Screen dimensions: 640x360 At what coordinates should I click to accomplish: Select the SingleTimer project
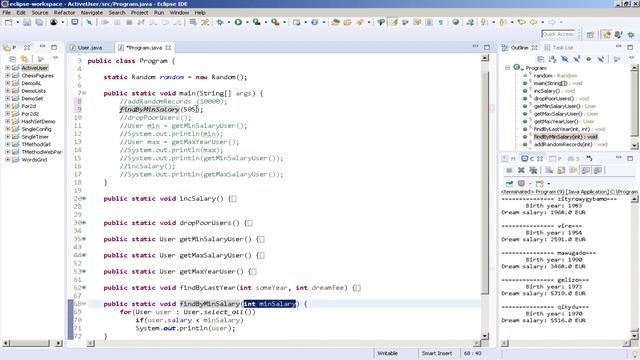point(35,137)
